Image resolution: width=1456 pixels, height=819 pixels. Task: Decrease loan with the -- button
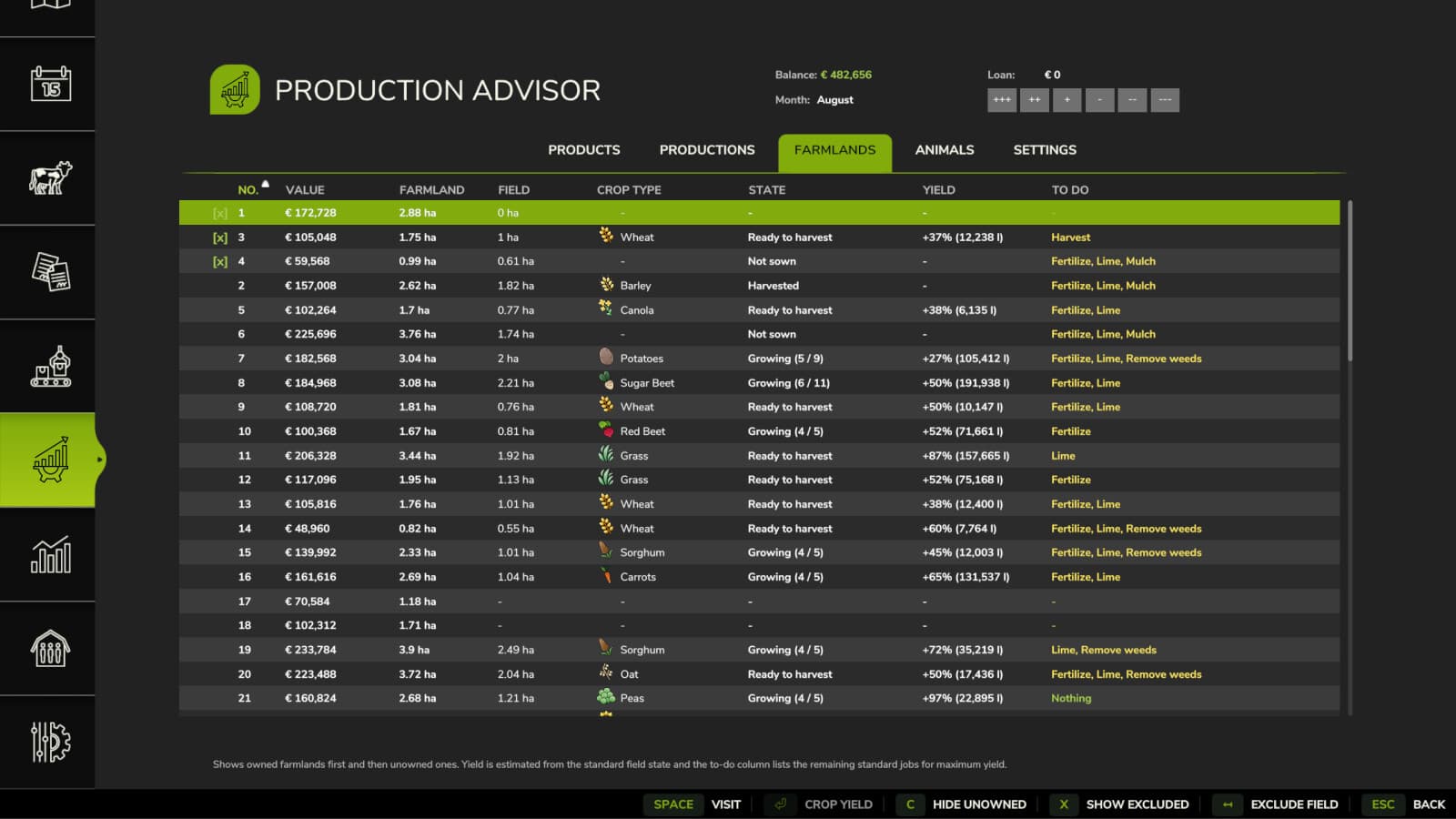pos(1132,100)
